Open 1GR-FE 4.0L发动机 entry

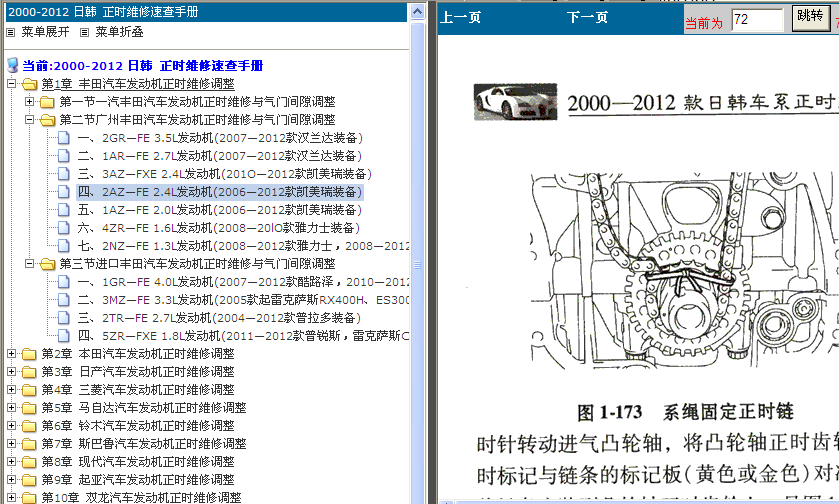[243, 282]
